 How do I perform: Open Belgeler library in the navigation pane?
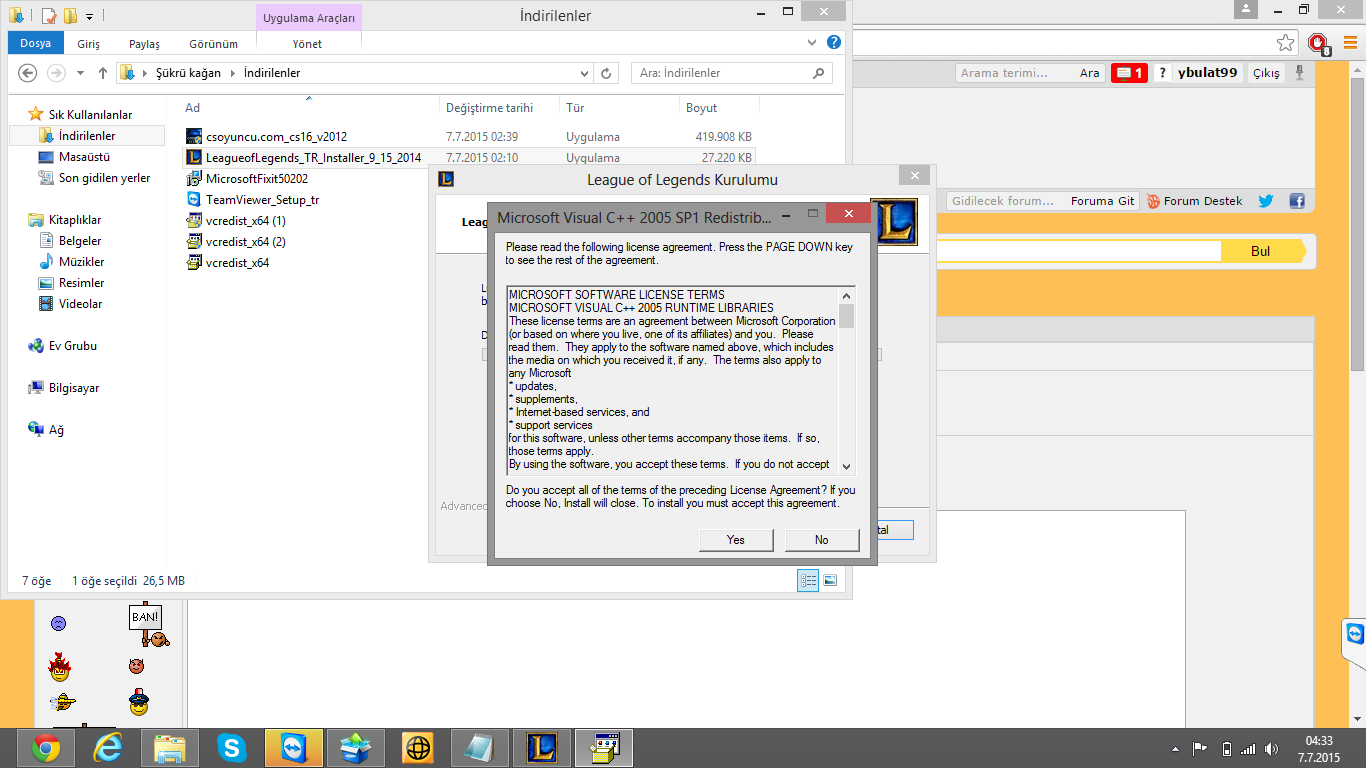[x=80, y=241]
